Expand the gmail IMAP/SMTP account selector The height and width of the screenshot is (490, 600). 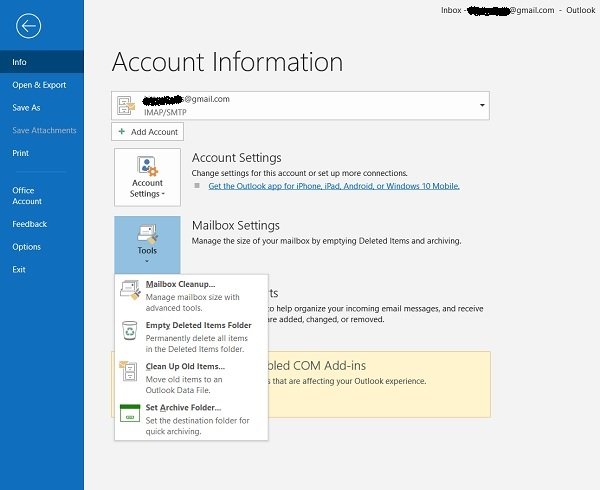point(300,106)
